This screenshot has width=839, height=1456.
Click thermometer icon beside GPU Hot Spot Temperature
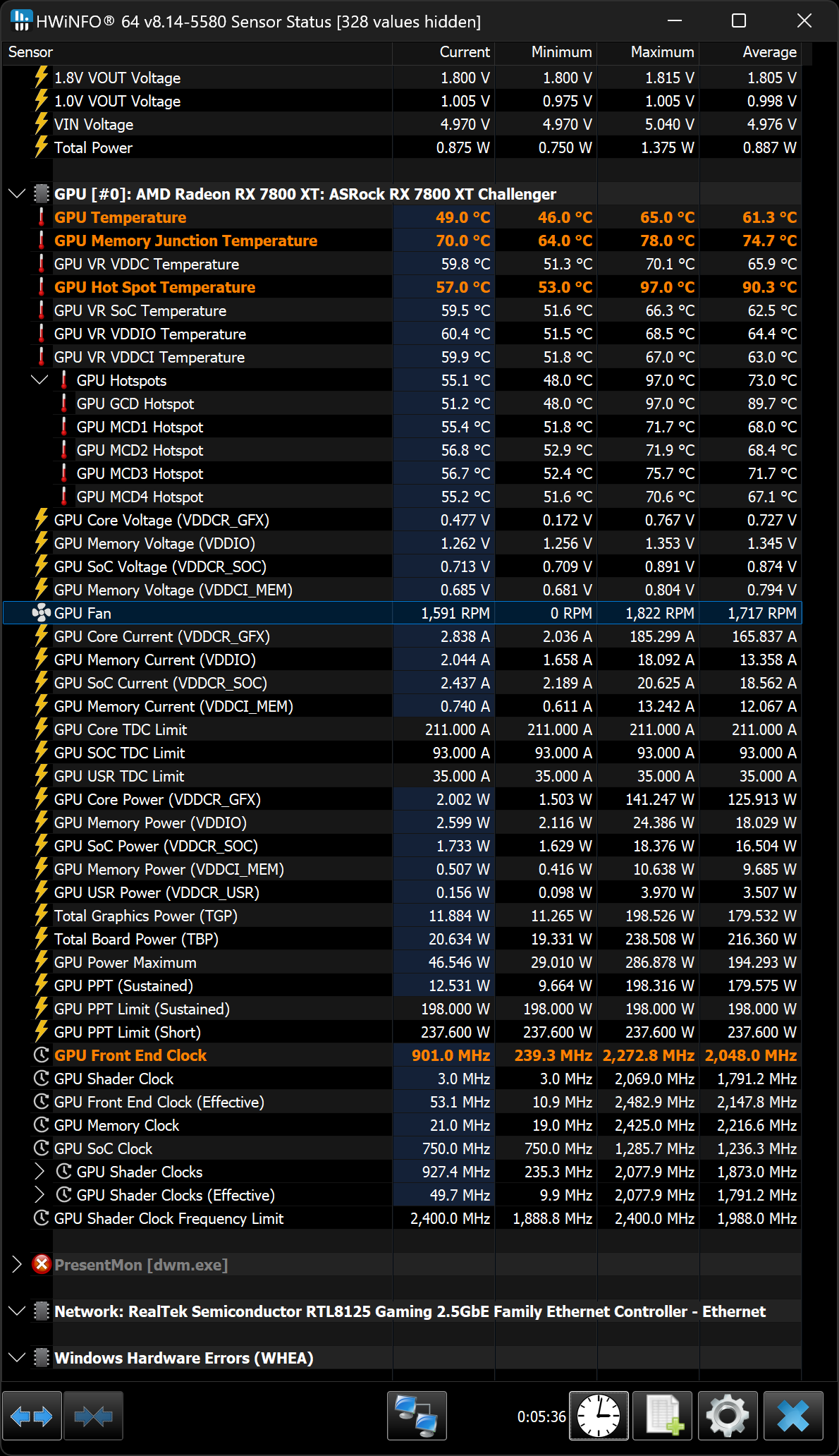[42, 286]
